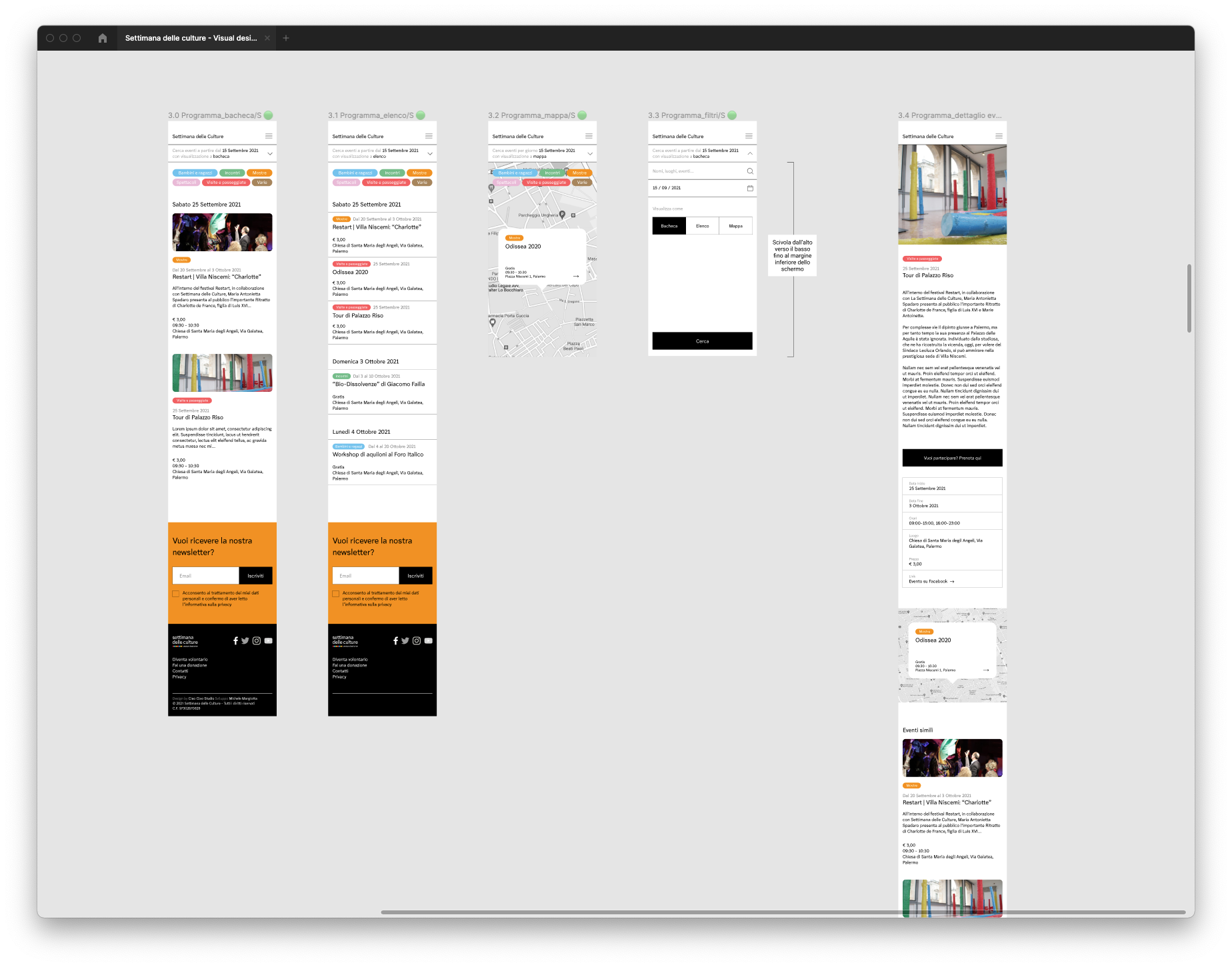
Task: Click Vuoi partecipare? Prenota qui button
Action: coord(952,458)
